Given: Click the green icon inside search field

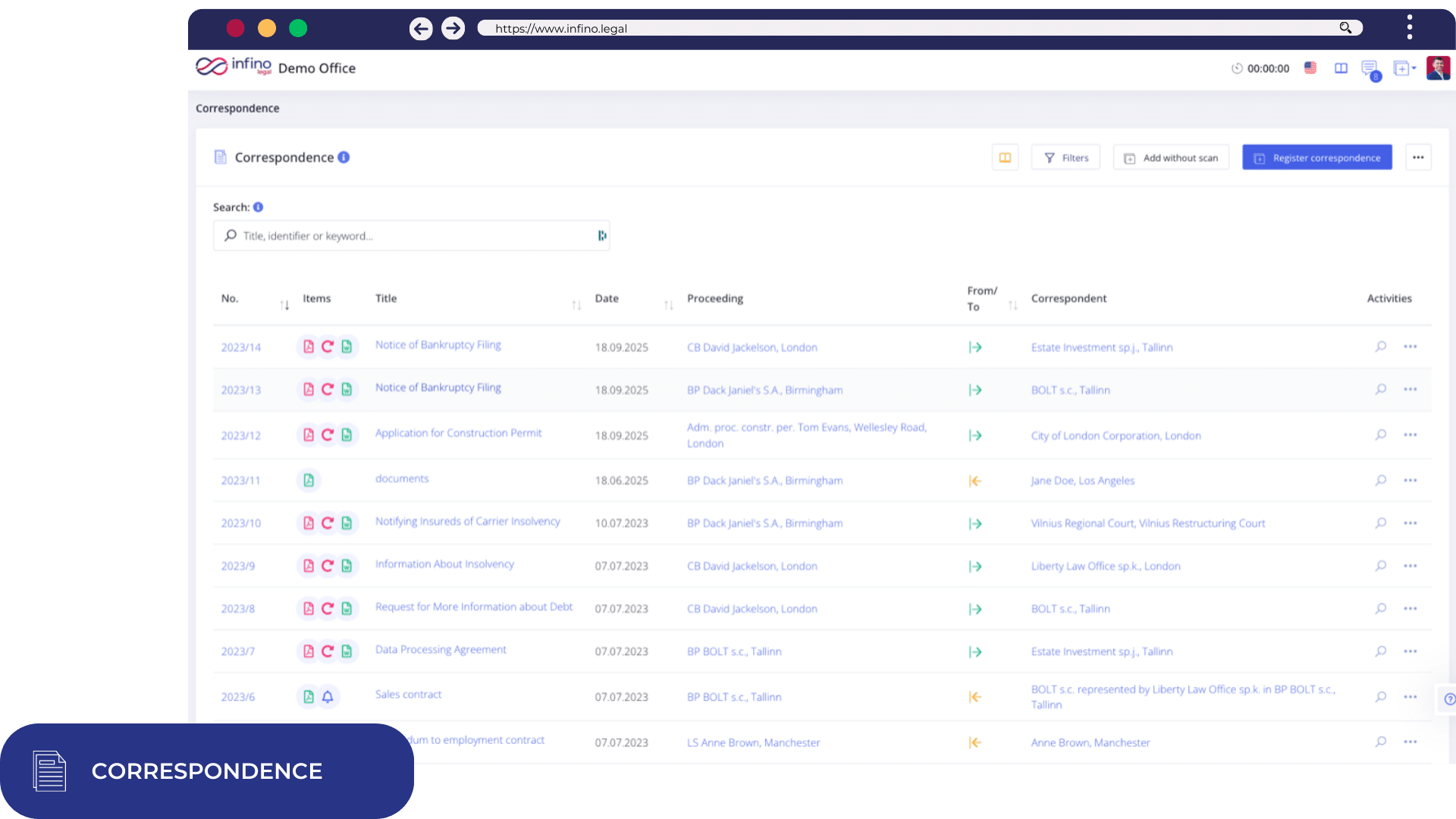Looking at the screenshot, I should coord(601,236).
